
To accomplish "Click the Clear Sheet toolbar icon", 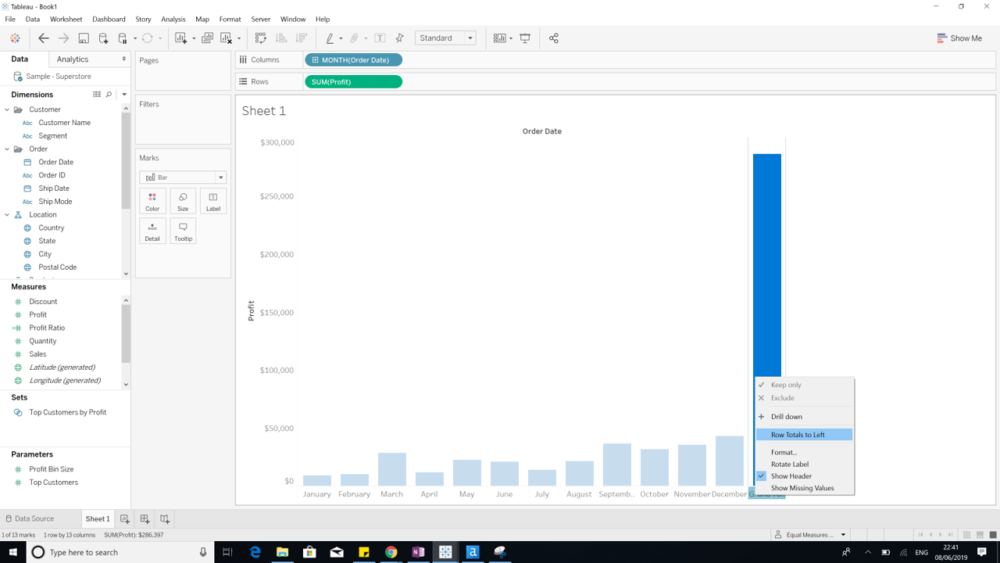I will click(x=226, y=38).
